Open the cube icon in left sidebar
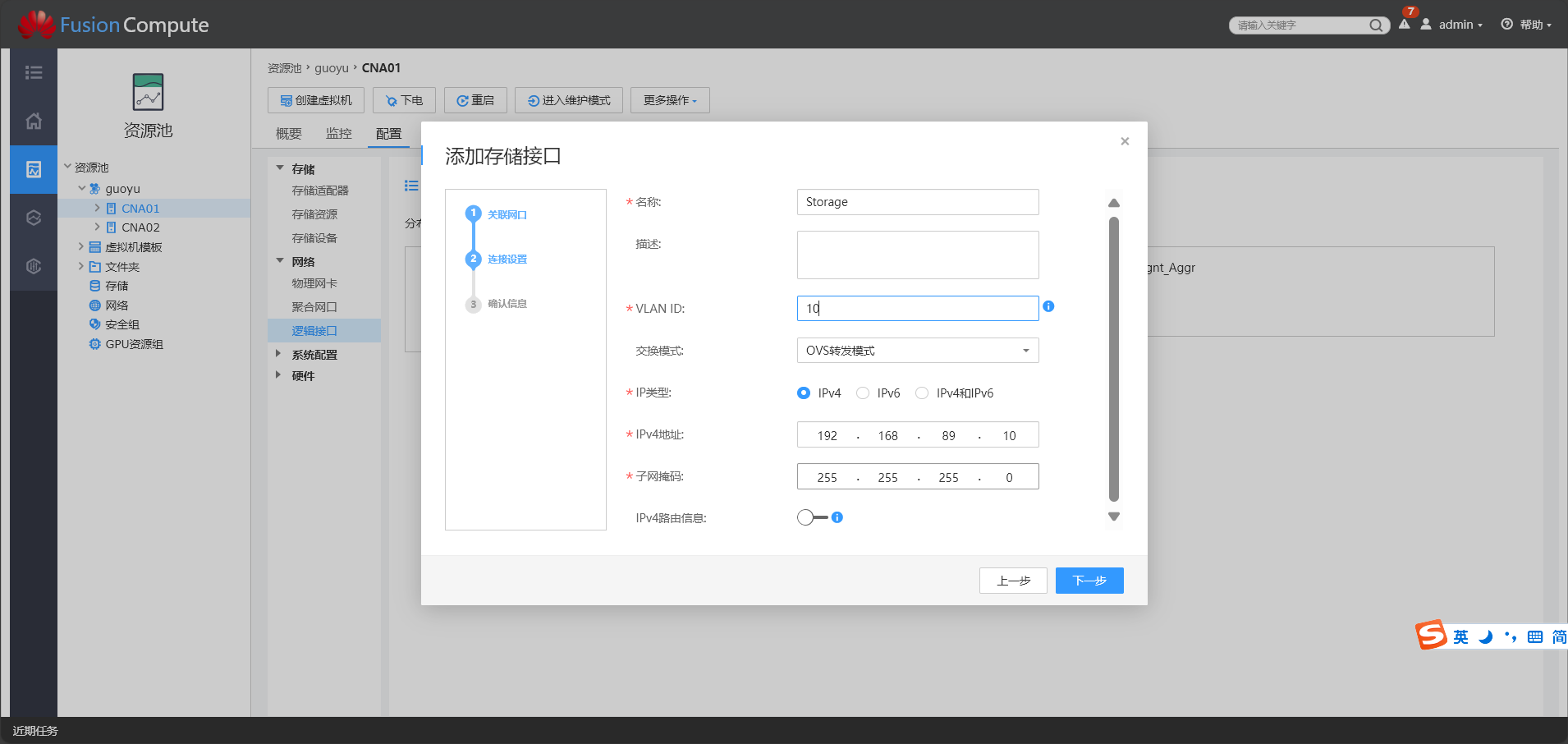 pos(34,218)
